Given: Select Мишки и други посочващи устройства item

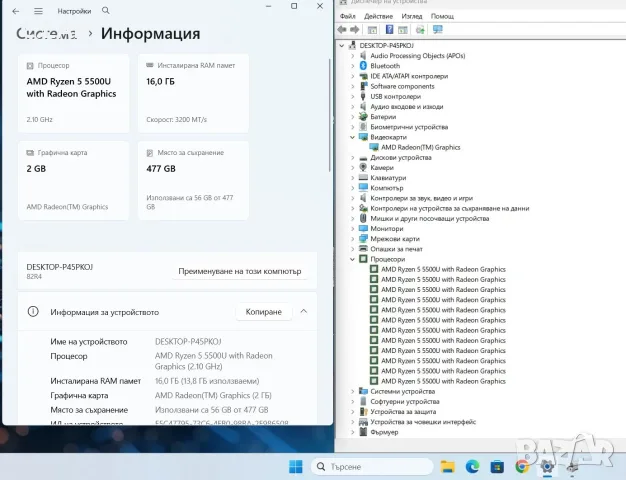Looking at the screenshot, I should (430, 218).
